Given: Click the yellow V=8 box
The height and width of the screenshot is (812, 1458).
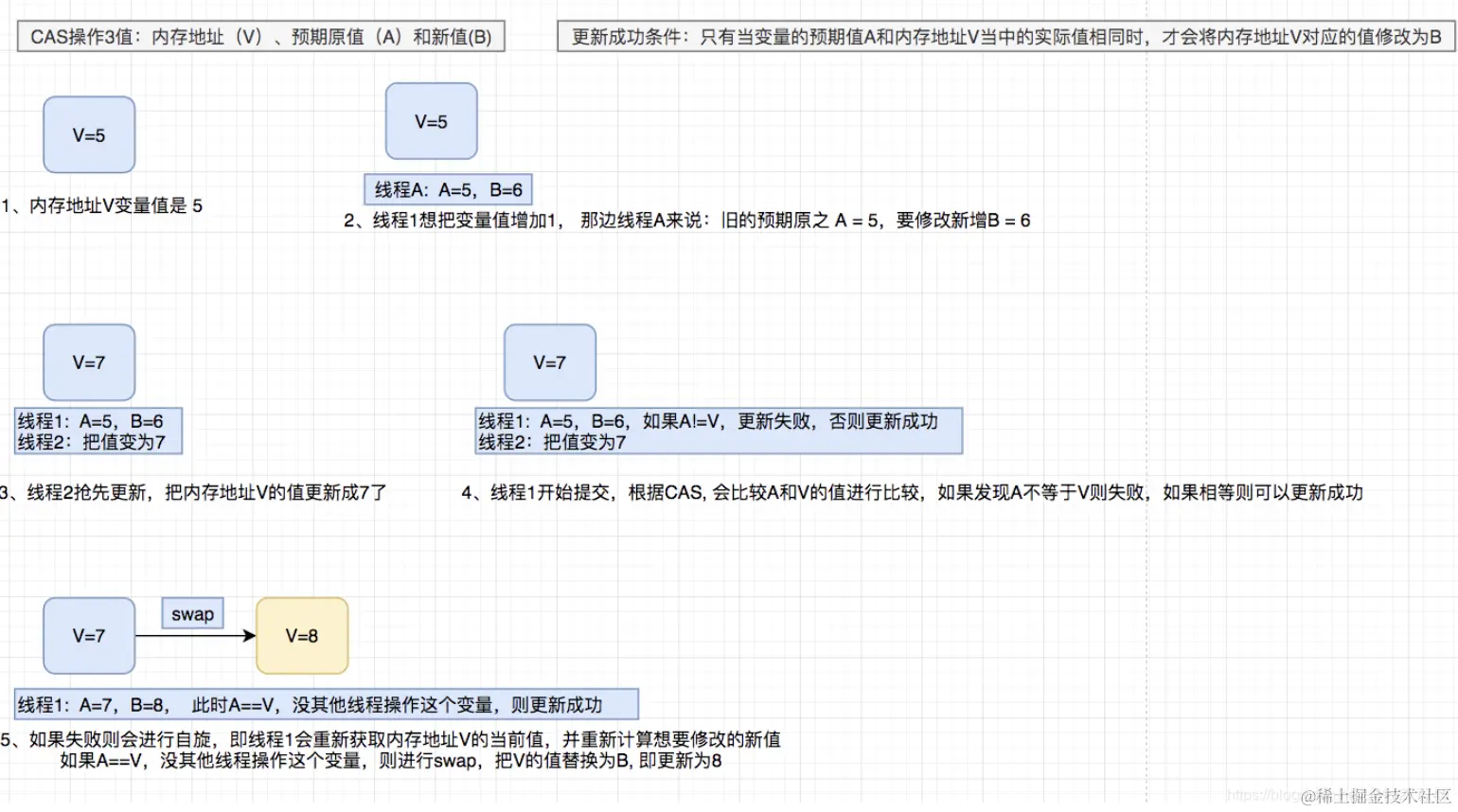Looking at the screenshot, I should tap(302, 636).
